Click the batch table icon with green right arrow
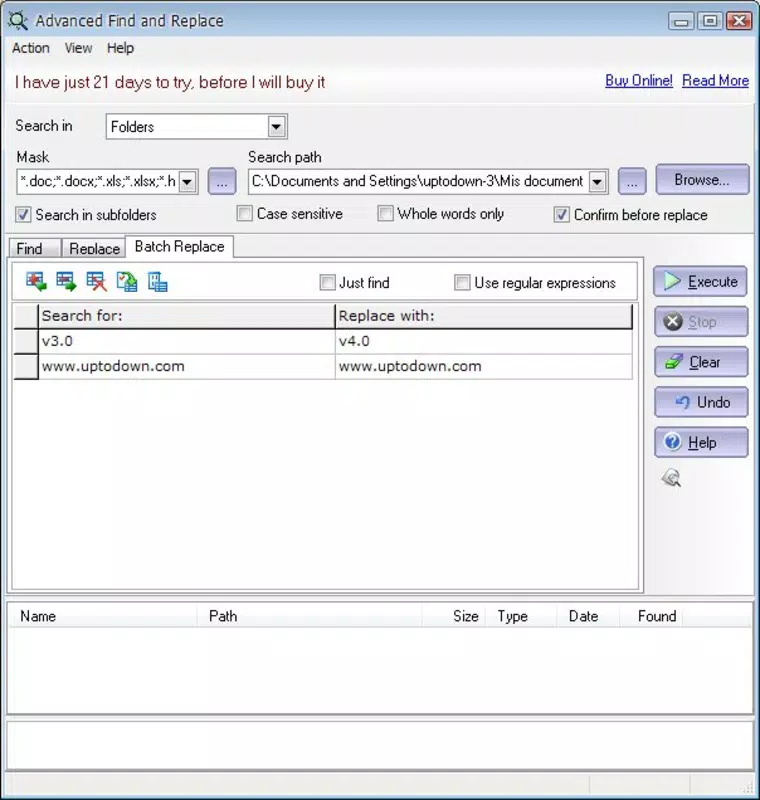Viewport: 760px width, 800px height. 66,282
